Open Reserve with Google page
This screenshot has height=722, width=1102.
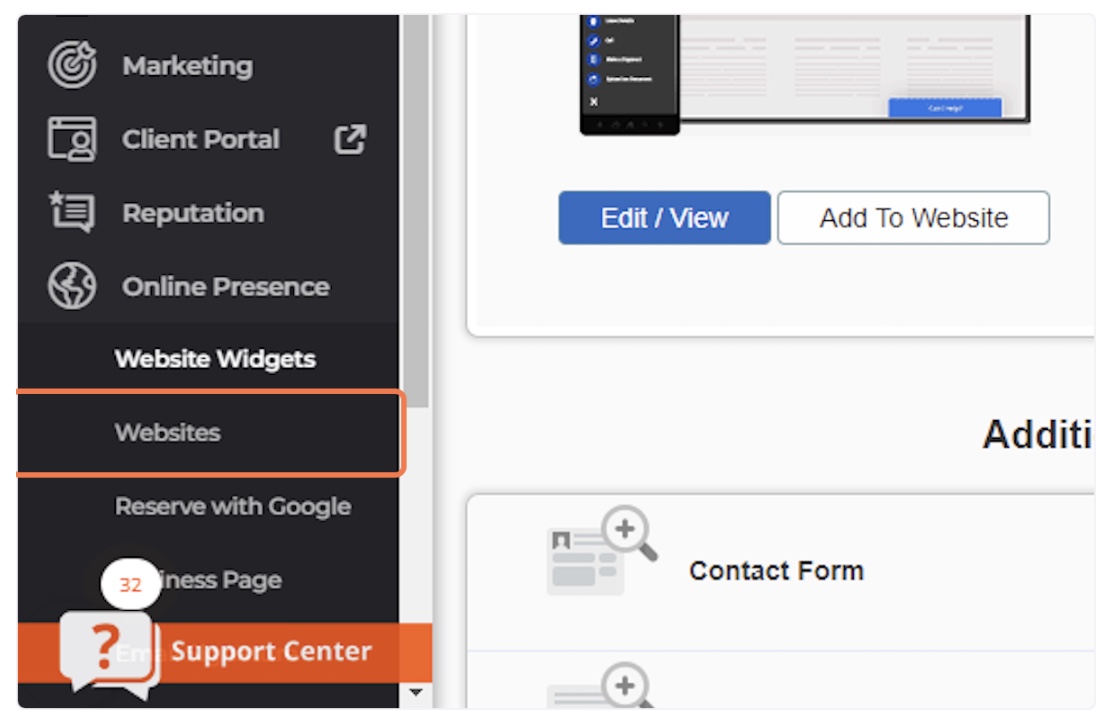[233, 506]
